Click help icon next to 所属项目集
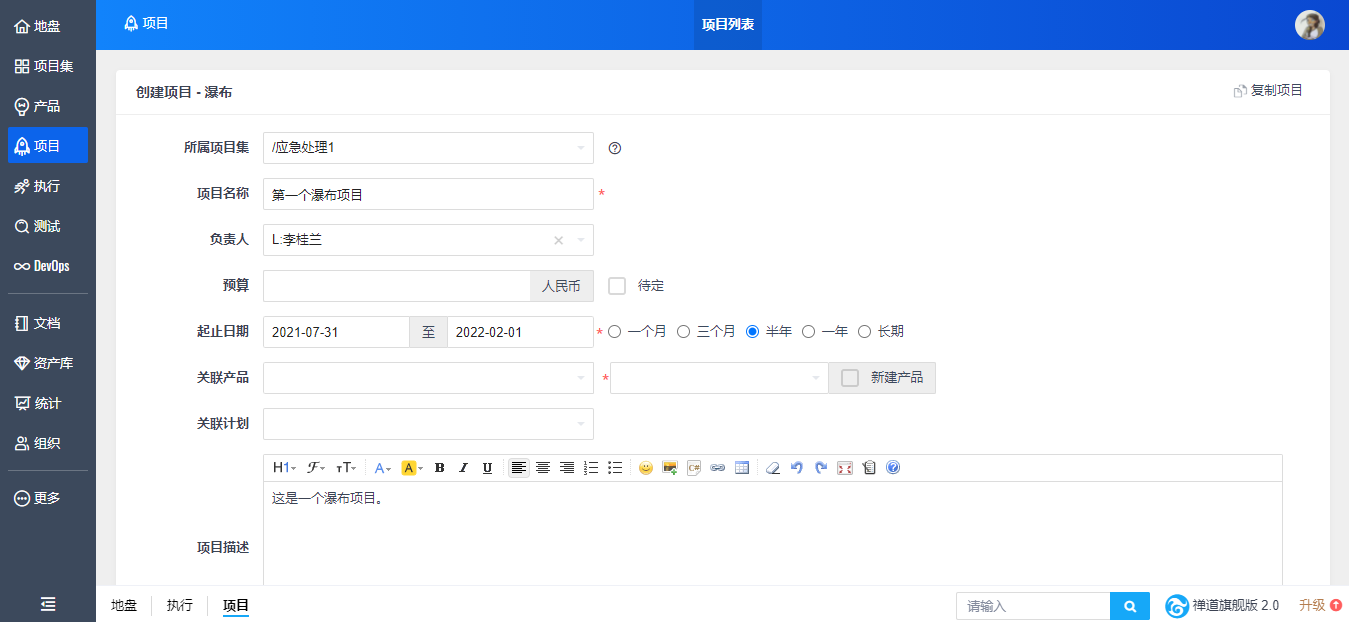1349x622 pixels. click(x=615, y=148)
